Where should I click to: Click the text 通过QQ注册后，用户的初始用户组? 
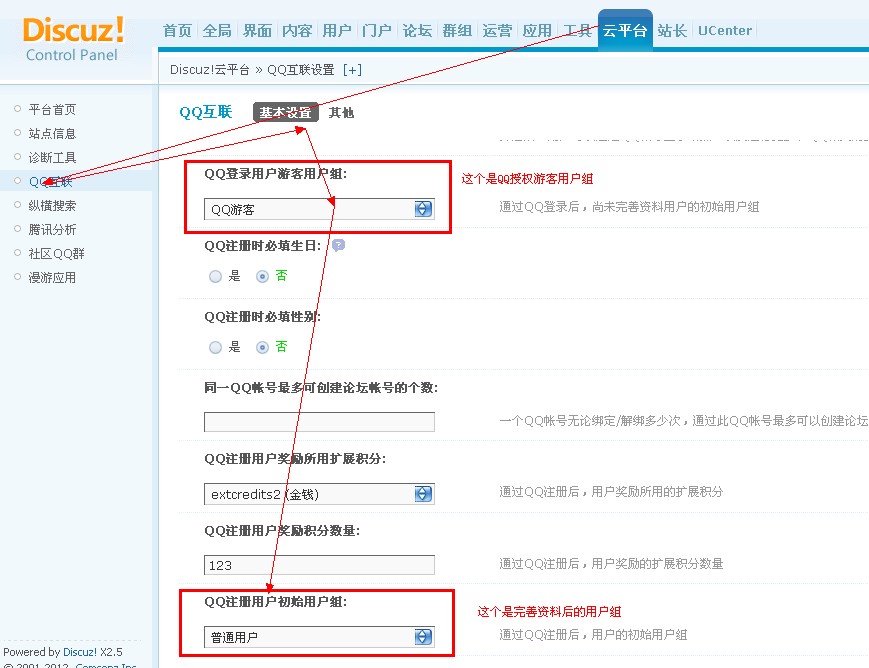(x=593, y=635)
